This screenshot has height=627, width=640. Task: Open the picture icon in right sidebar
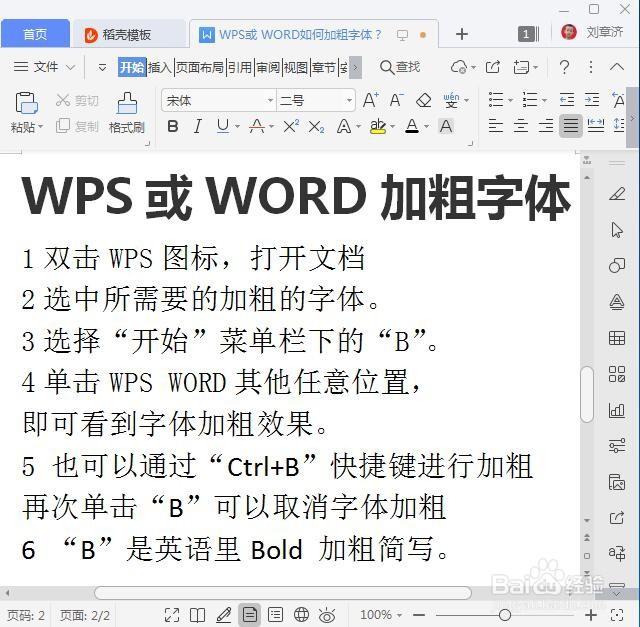(617, 482)
